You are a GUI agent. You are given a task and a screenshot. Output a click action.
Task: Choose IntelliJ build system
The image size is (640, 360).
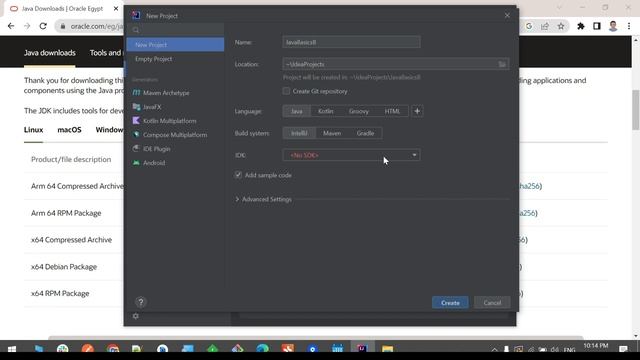coord(299,133)
